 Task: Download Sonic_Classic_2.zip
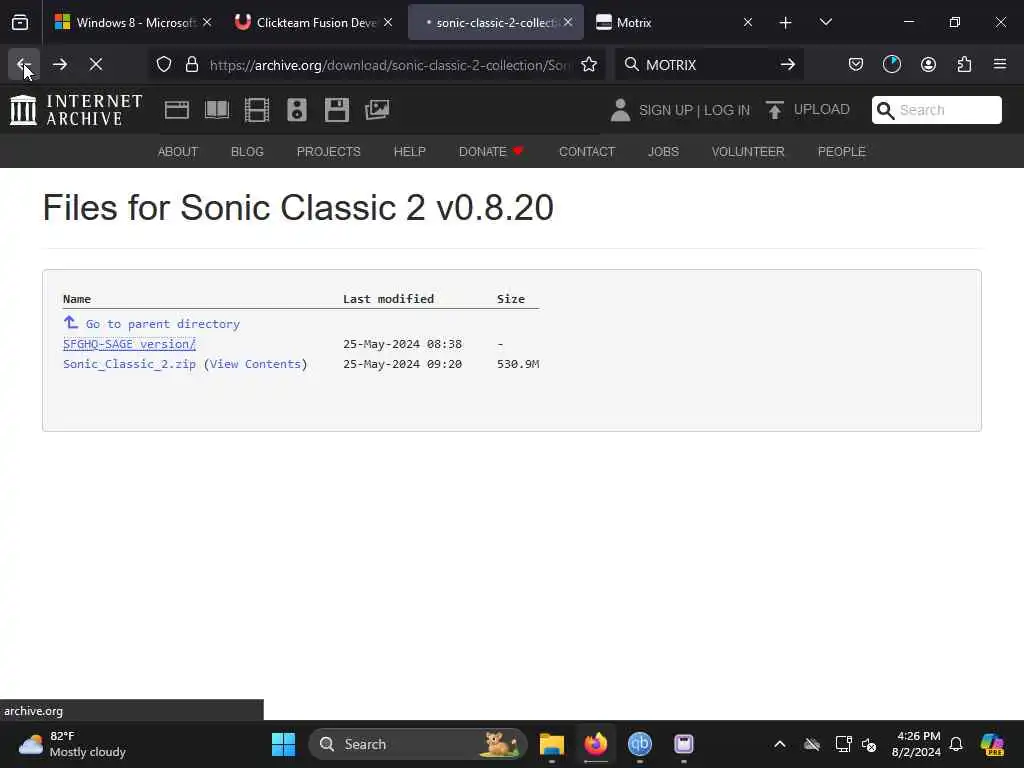pyautogui.click(x=129, y=364)
